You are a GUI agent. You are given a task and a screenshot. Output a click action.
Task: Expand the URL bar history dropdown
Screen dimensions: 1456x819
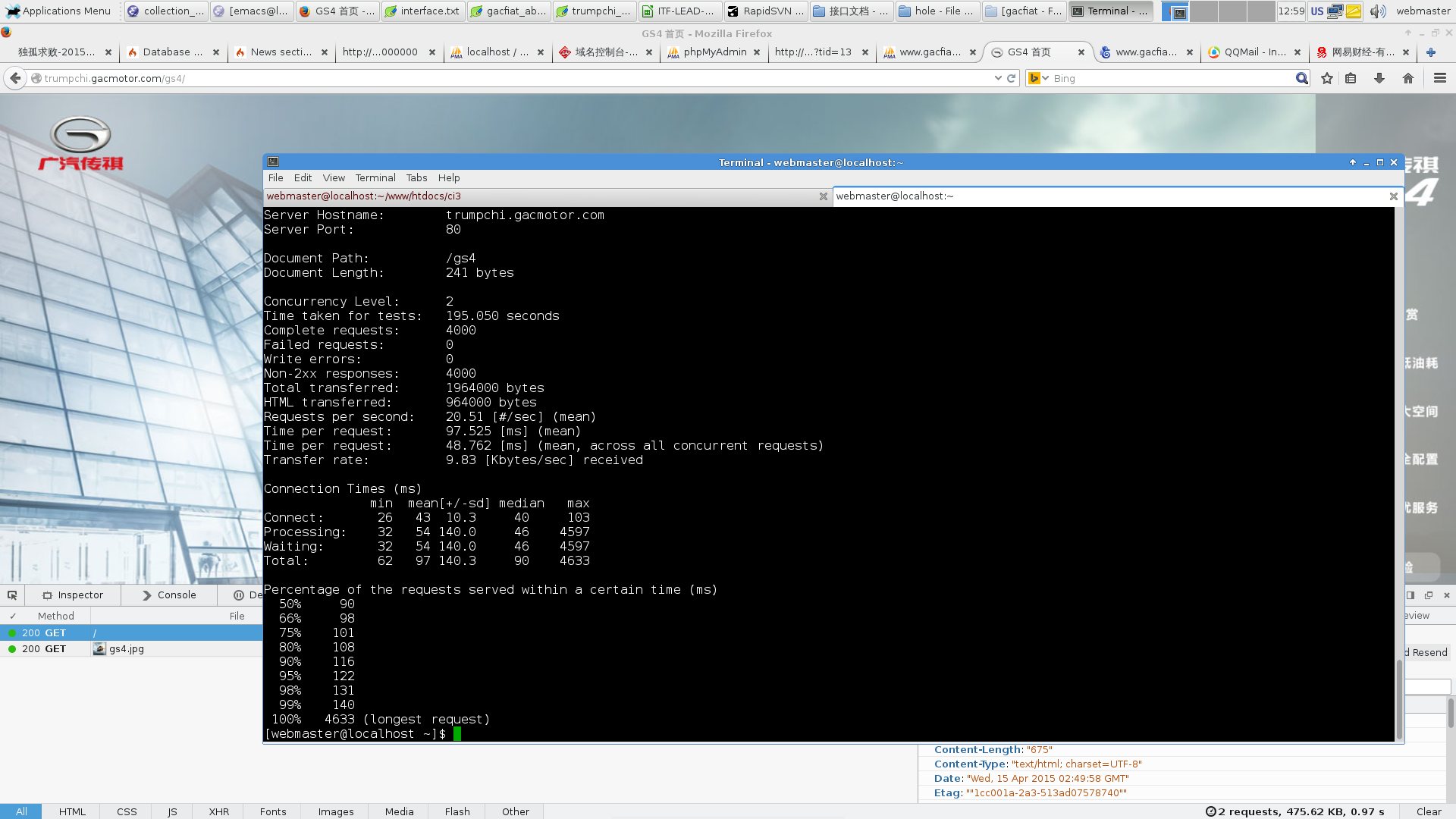(x=997, y=78)
